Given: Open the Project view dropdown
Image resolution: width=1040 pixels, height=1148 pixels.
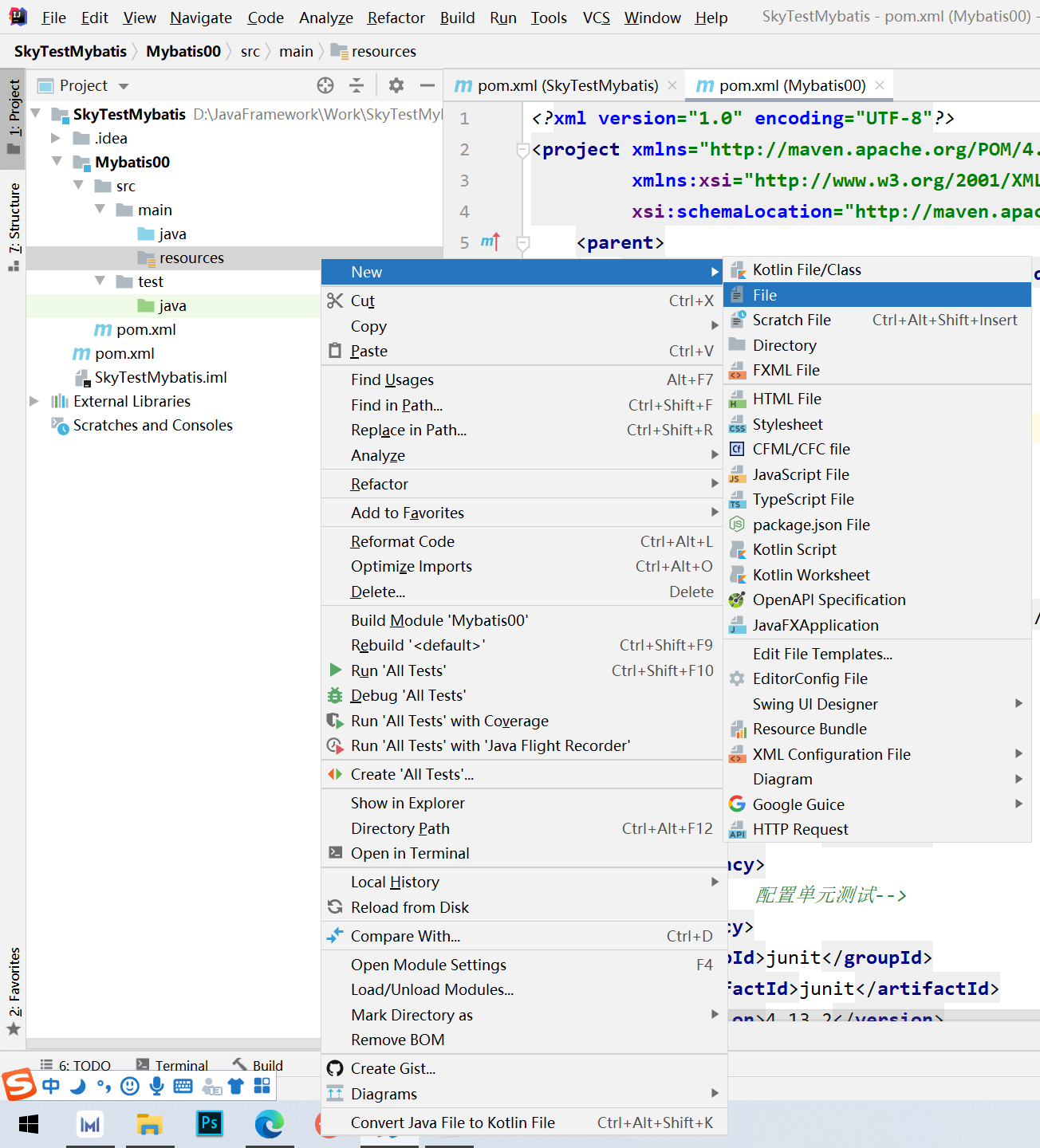Looking at the screenshot, I should [124, 86].
